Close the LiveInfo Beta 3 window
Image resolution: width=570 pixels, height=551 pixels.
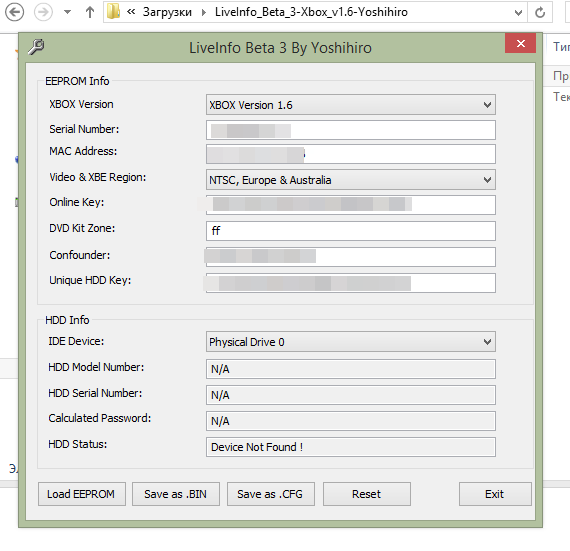coord(520,43)
